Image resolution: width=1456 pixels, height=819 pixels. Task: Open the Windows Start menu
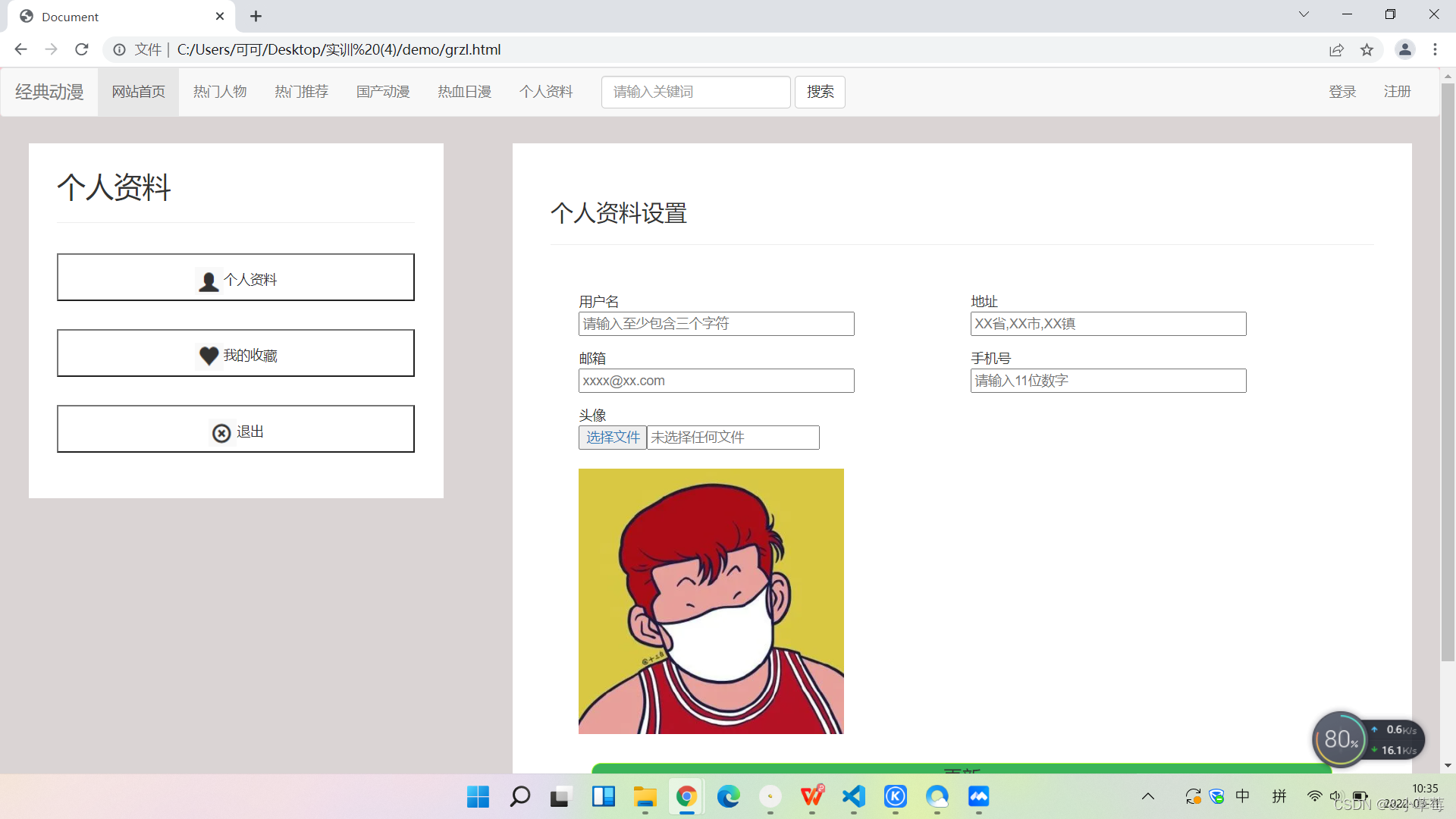click(478, 796)
